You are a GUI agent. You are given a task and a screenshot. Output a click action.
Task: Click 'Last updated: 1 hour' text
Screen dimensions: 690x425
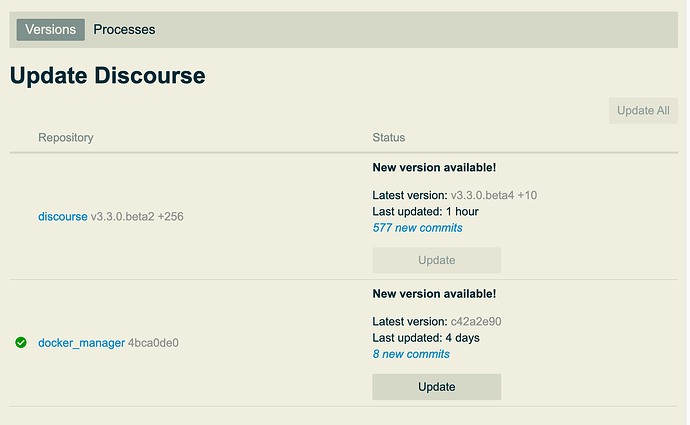tap(425, 212)
